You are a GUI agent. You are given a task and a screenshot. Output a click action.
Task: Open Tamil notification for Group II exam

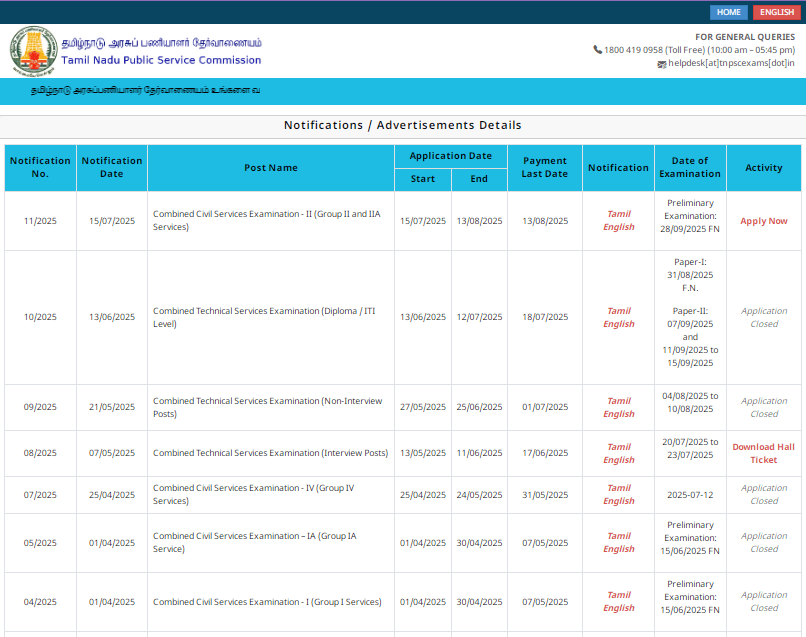[x=618, y=213]
